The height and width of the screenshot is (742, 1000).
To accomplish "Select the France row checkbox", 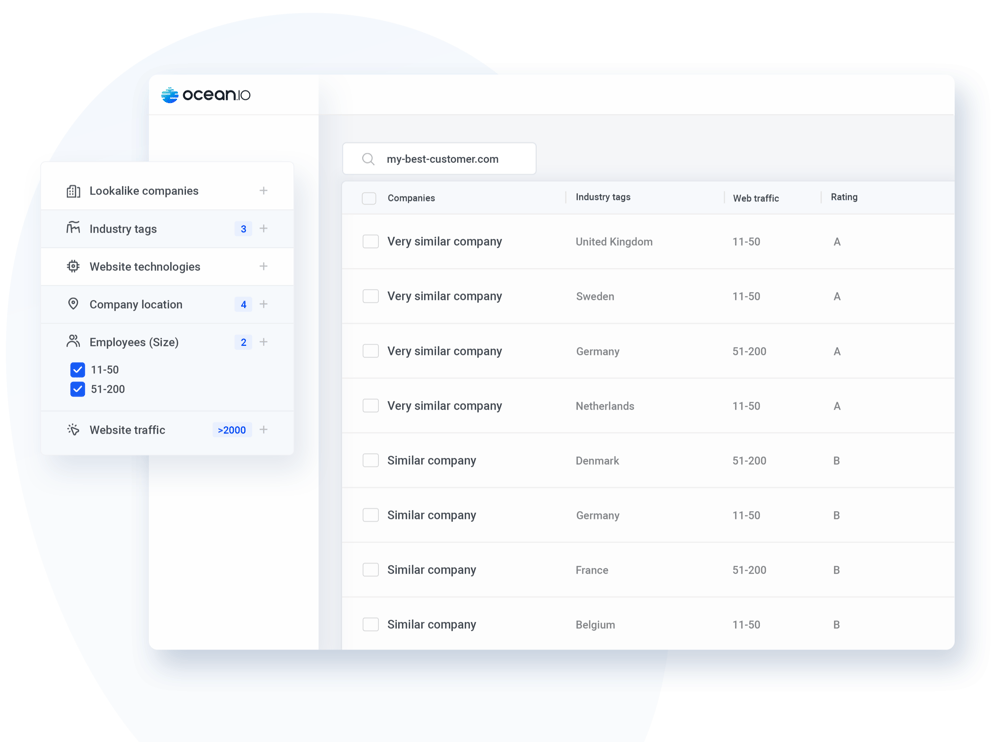I will (371, 570).
